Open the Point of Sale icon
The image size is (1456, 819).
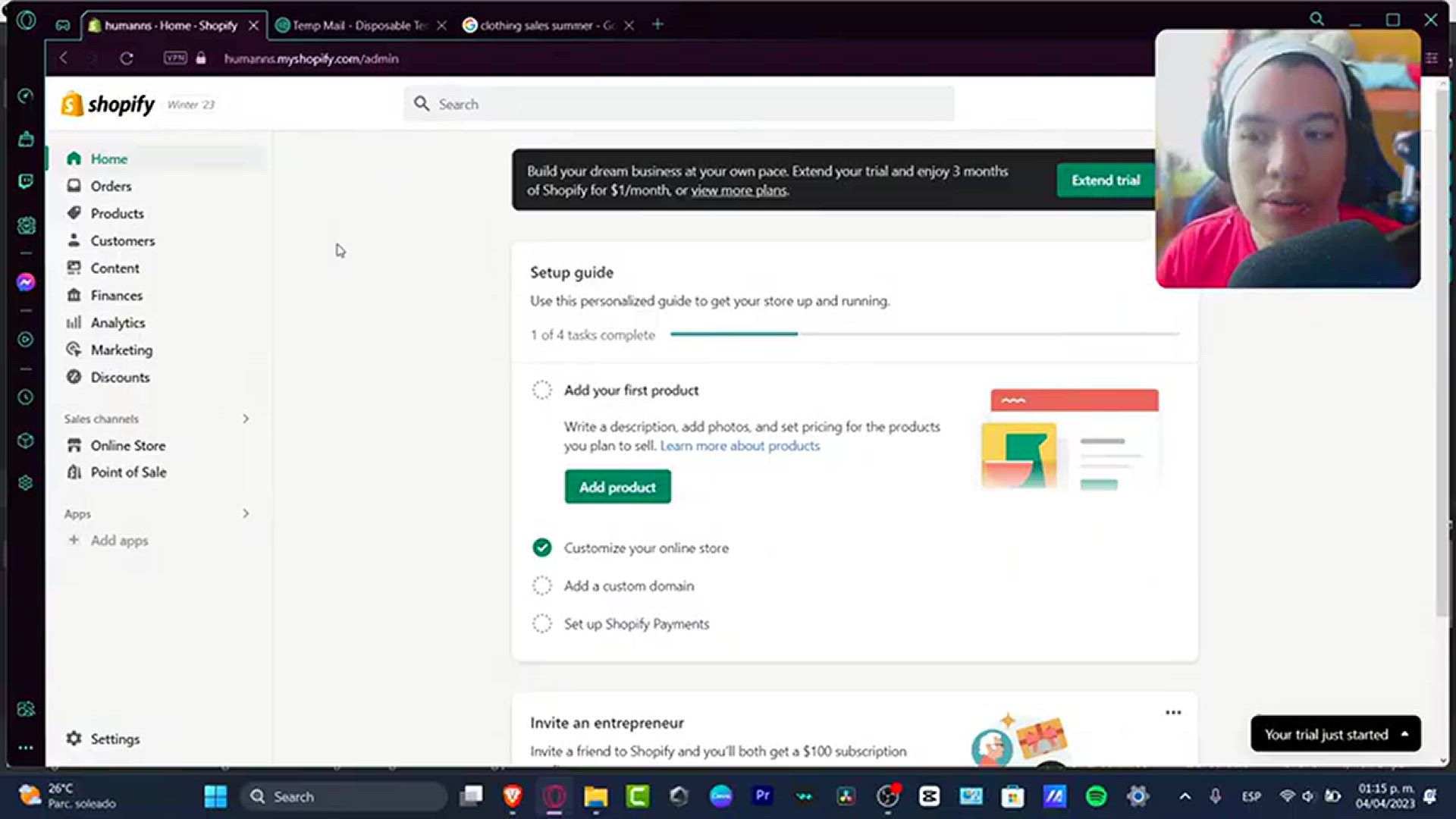pyautogui.click(x=74, y=472)
